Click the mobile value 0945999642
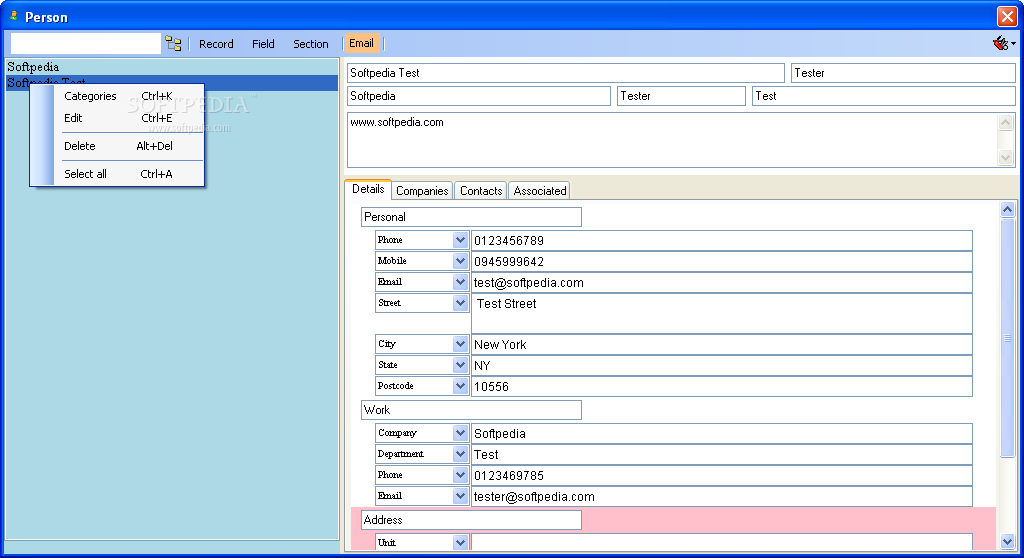This screenshot has width=1024, height=558. point(722,261)
